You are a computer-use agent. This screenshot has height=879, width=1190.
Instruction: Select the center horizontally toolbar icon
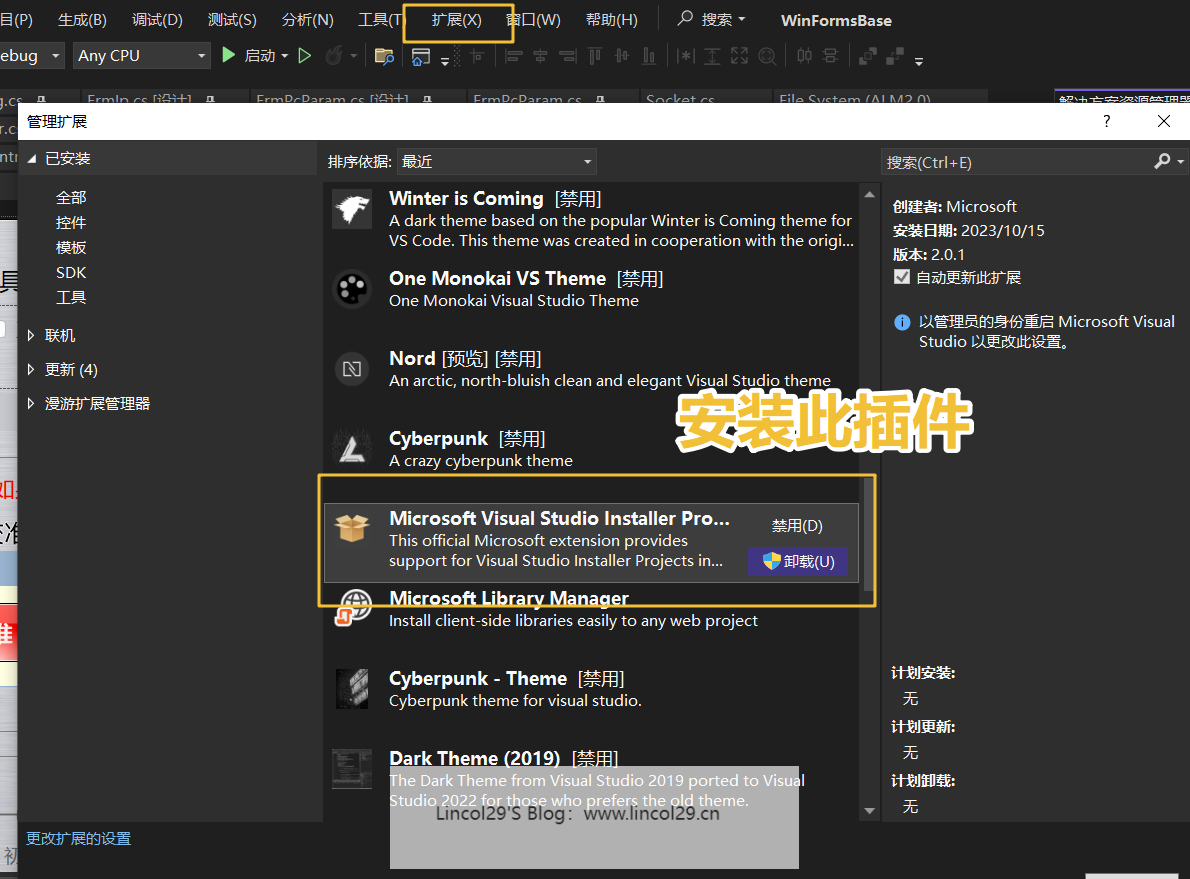coord(540,56)
